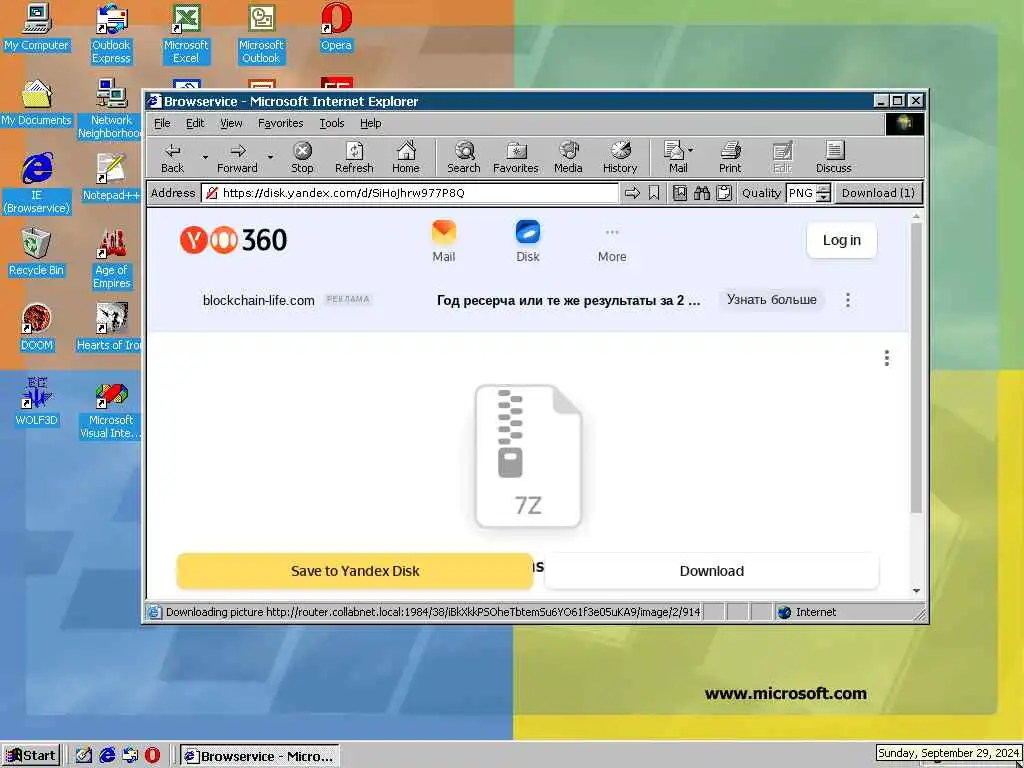Open the ad options three-dot menu
The image size is (1024, 768).
click(x=848, y=300)
